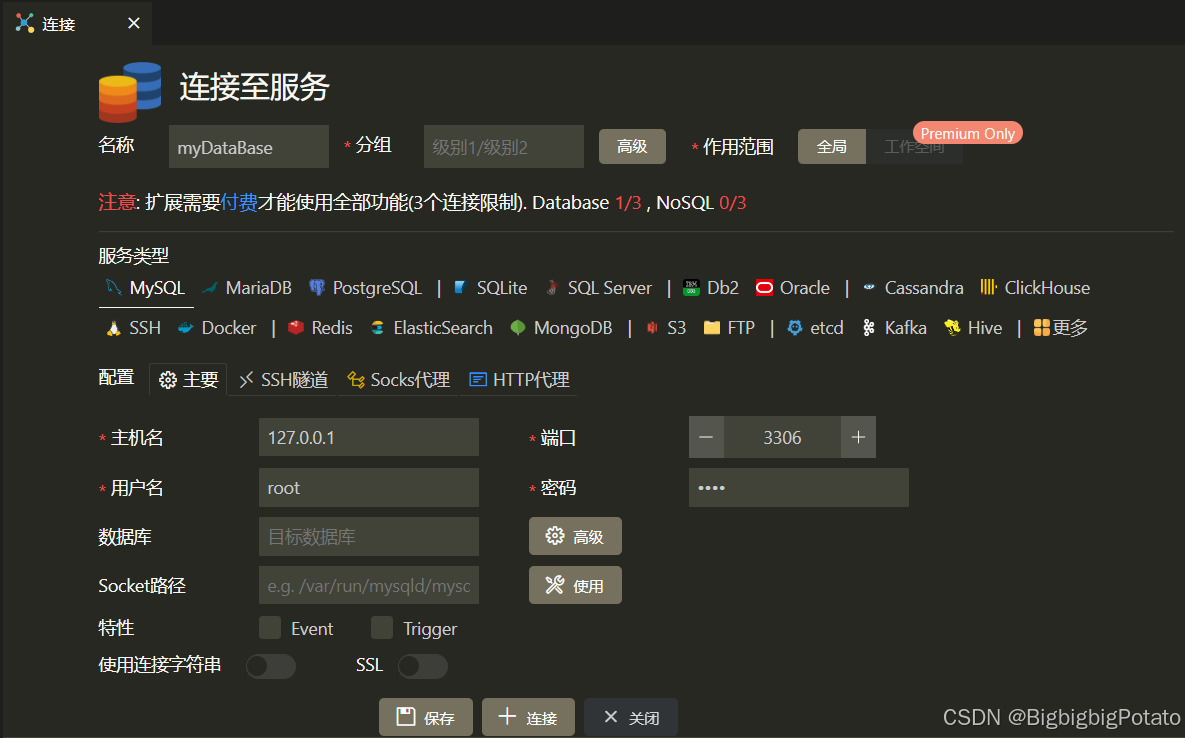Open the Socks代理 tab
This screenshot has width=1185, height=738.
[x=398, y=379]
